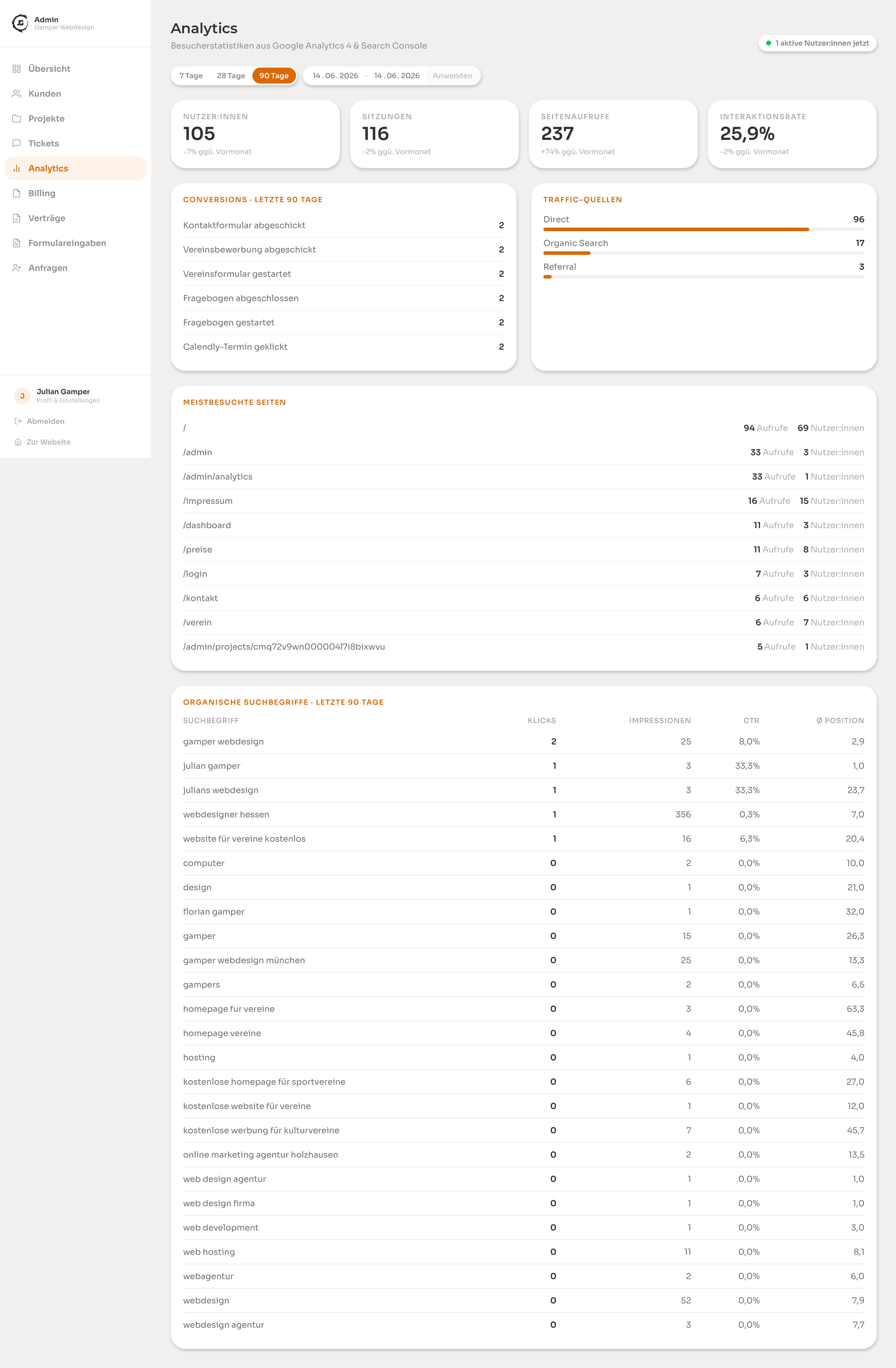Click the /kontakt page row
The height and width of the screenshot is (1368, 896).
(x=524, y=598)
